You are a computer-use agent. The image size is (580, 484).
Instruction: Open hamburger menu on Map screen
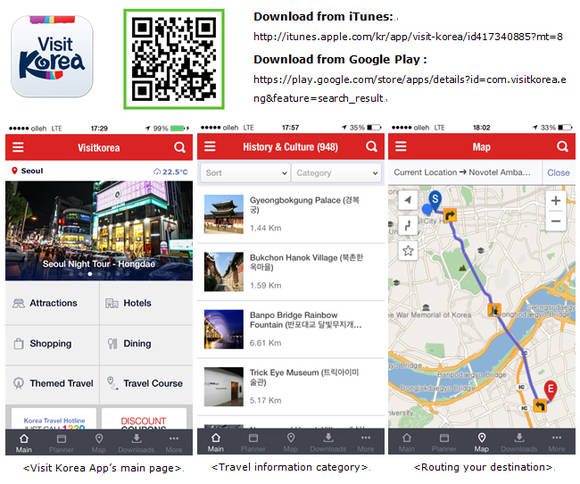point(401,147)
